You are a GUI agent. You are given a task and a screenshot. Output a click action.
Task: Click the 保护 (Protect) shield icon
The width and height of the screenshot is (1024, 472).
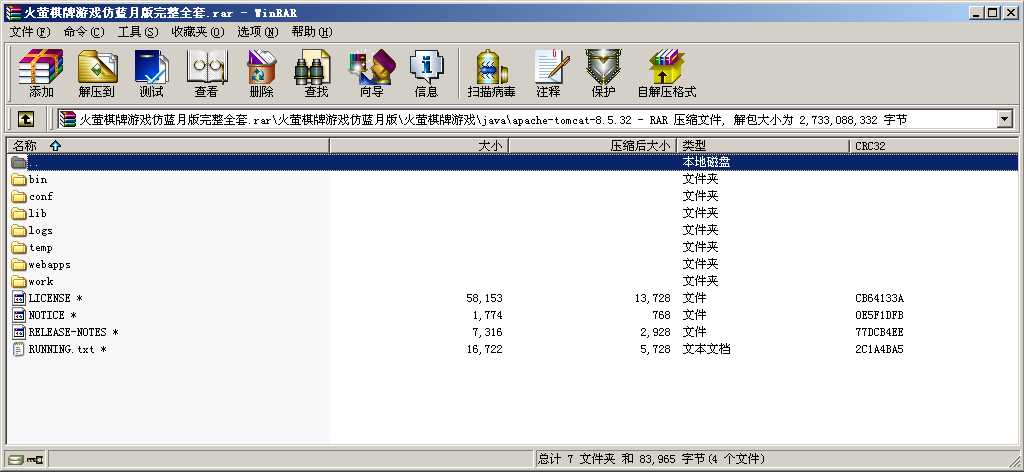pyautogui.click(x=603, y=73)
